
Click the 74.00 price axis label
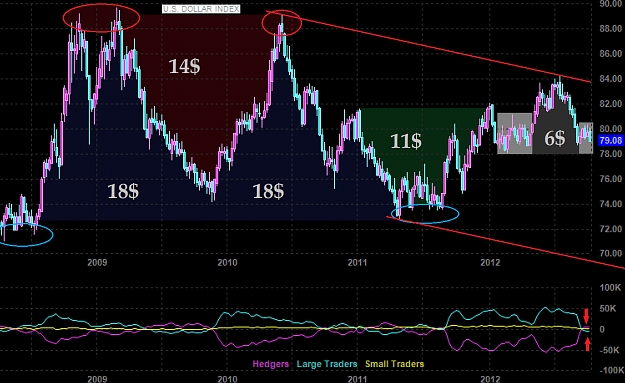[611, 204]
